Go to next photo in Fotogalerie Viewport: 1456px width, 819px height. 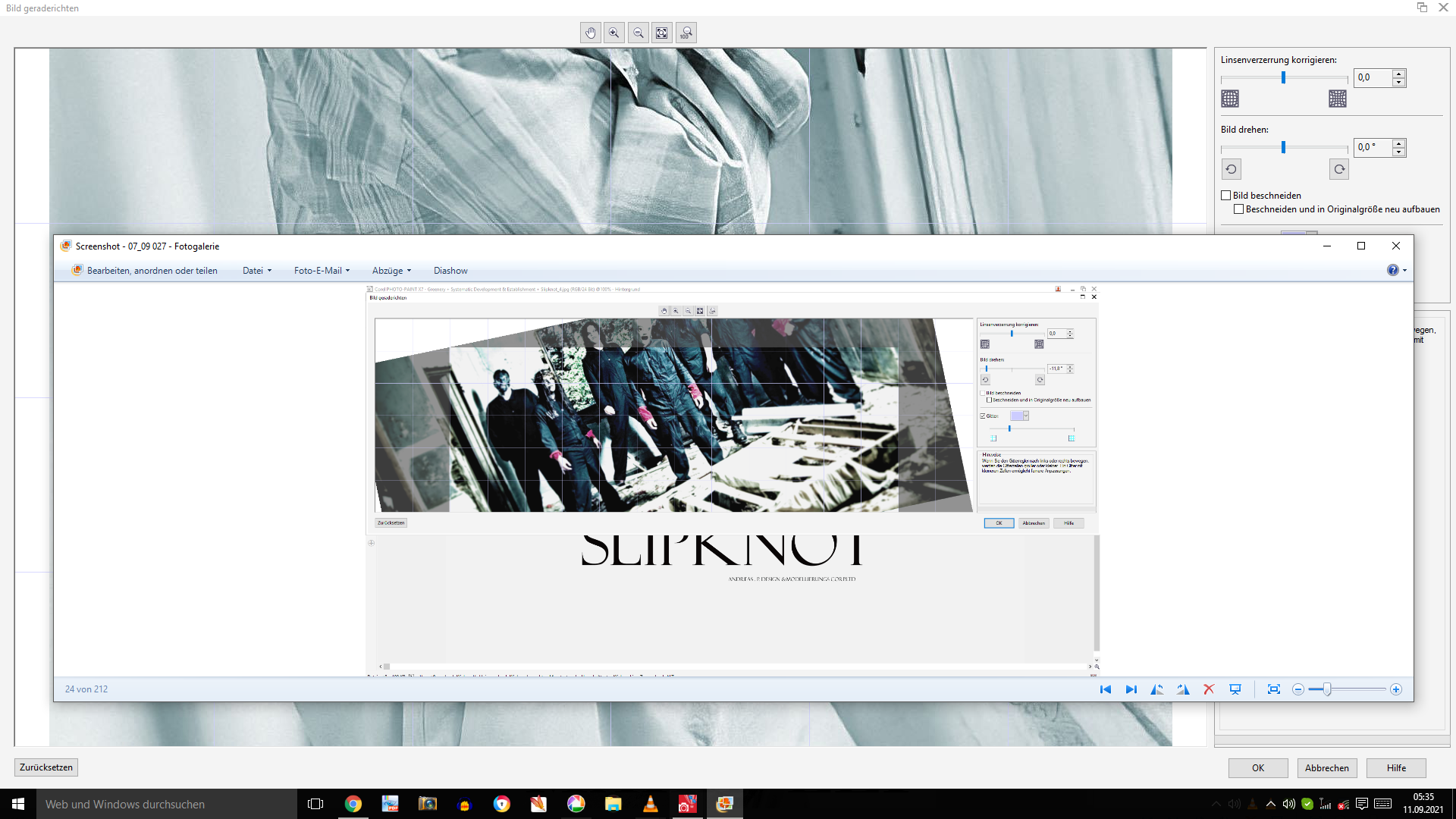(x=1131, y=689)
